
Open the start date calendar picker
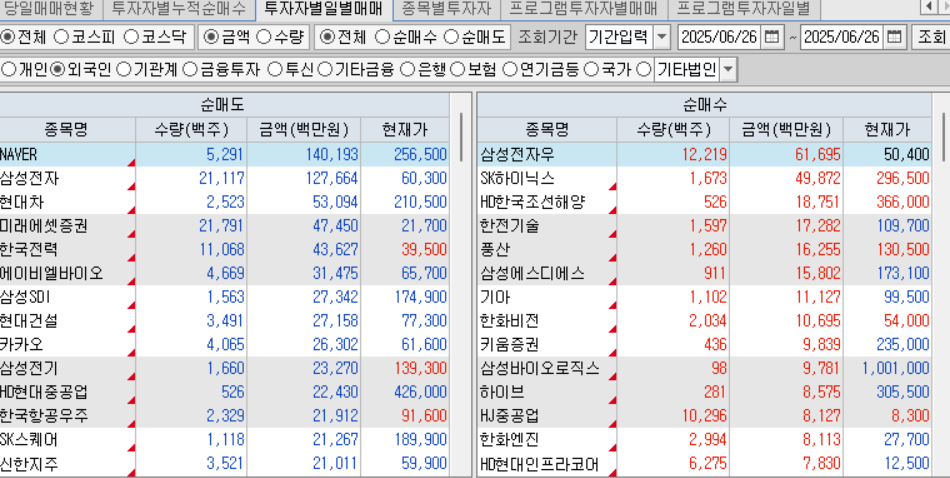772,37
